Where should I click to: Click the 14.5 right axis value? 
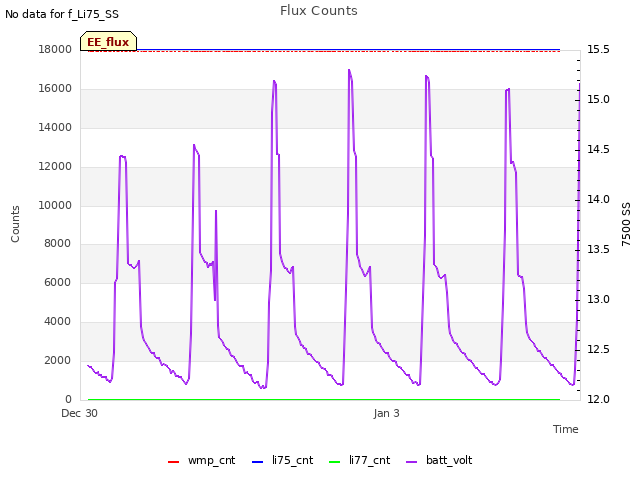pos(598,149)
